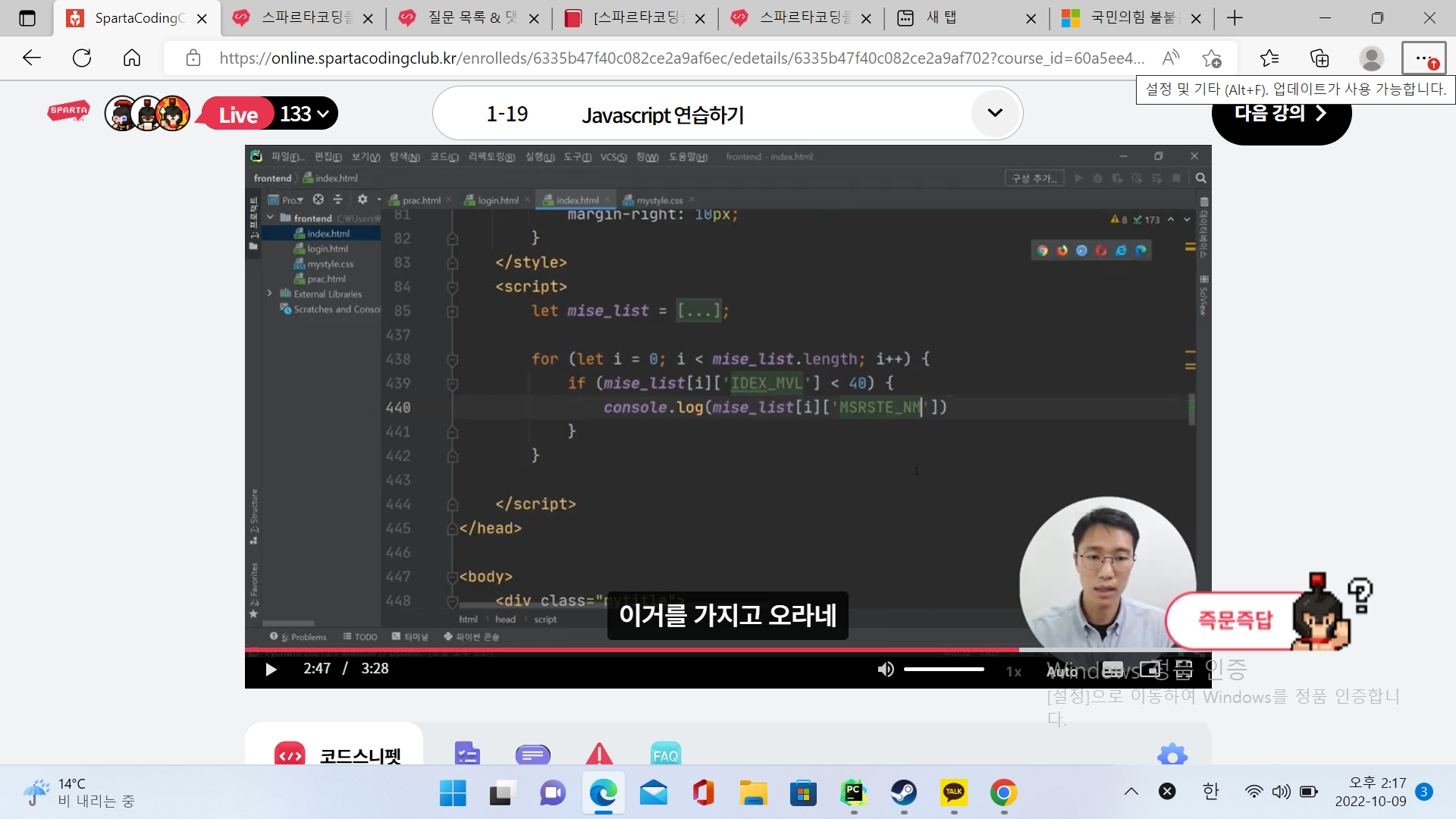
Task: View site info via the lock icon
Action: 193,58
